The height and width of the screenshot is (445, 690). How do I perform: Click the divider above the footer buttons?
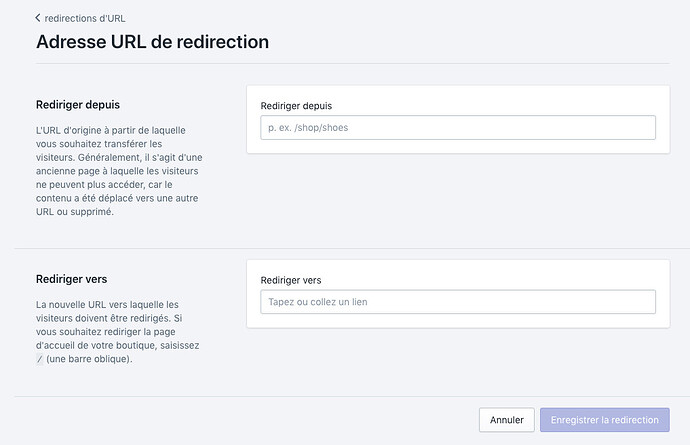(352, 395)
